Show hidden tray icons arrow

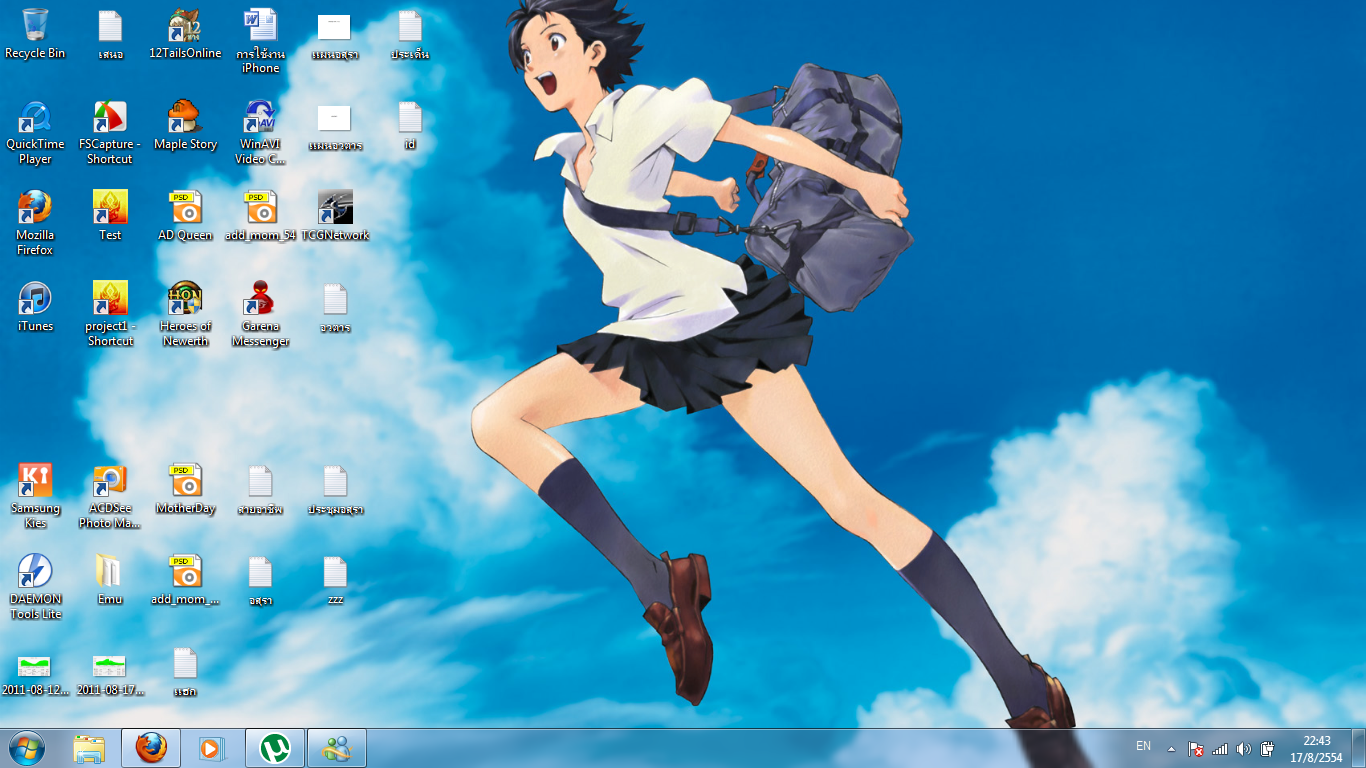[1171, 748]
